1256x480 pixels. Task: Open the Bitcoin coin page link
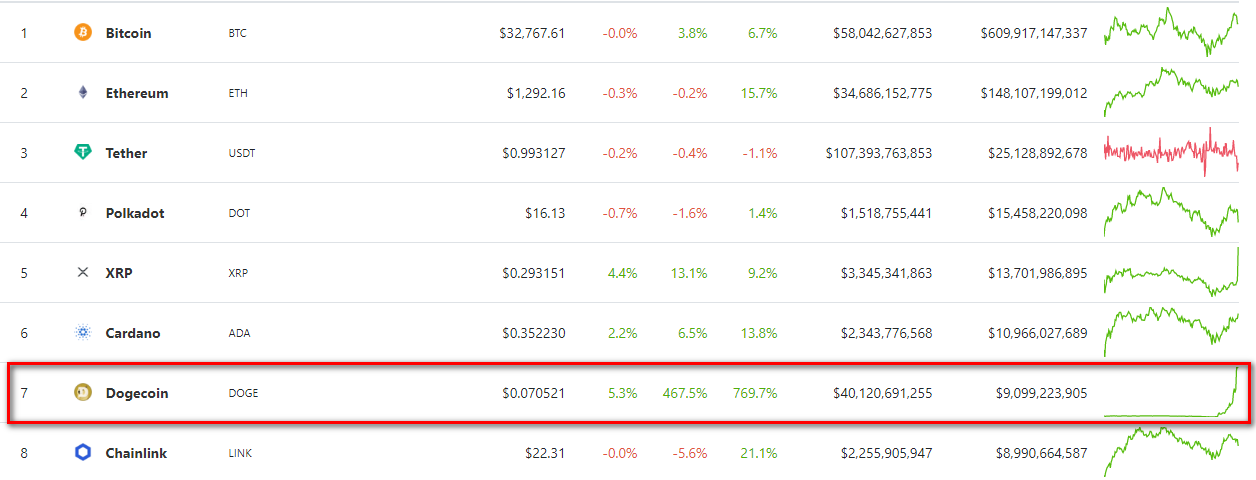128,33
